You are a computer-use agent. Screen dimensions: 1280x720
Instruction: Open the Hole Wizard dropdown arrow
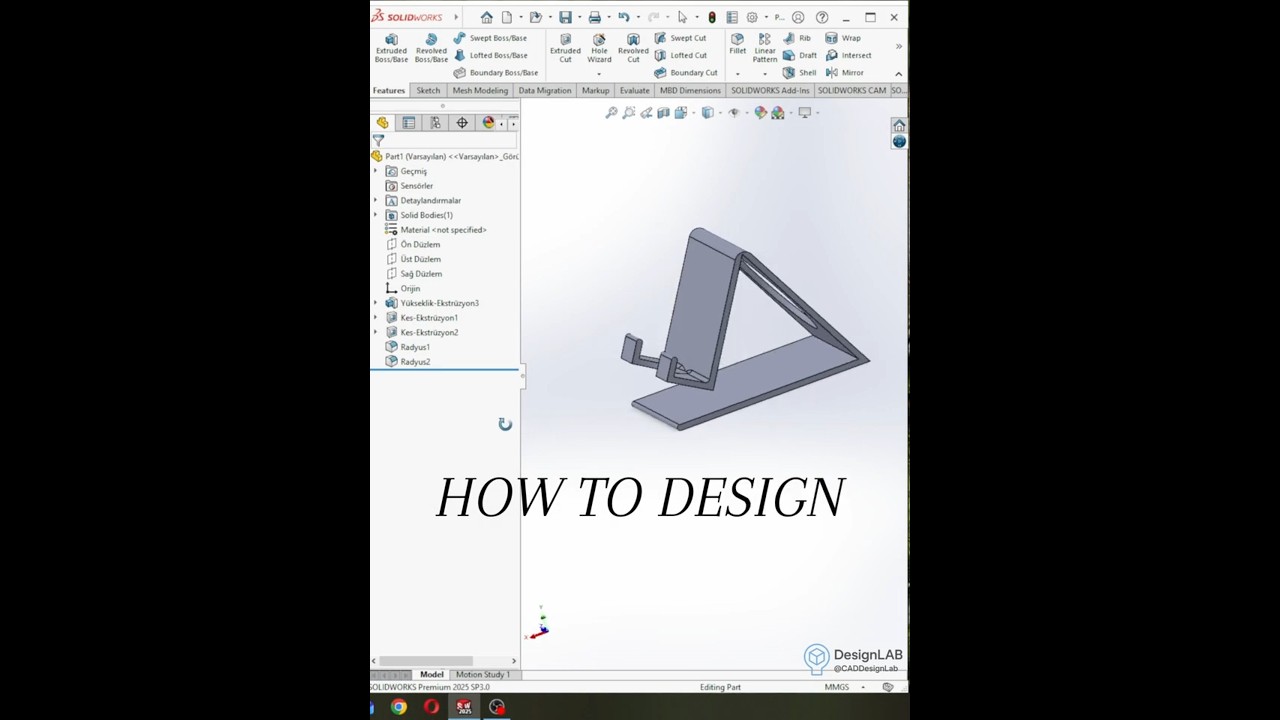[599, 73]
